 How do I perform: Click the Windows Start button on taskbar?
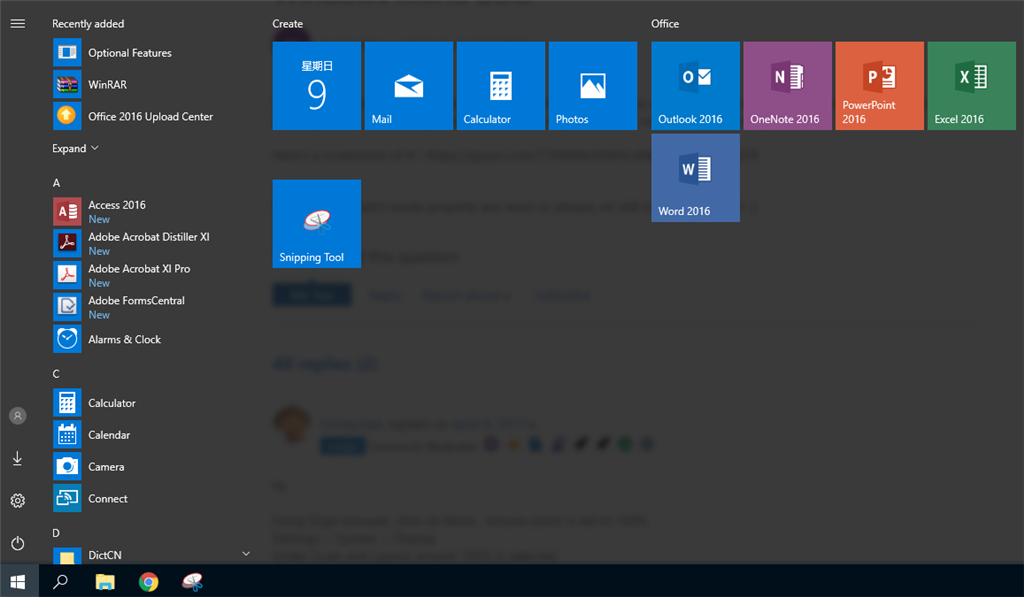[x=18, y=581]
